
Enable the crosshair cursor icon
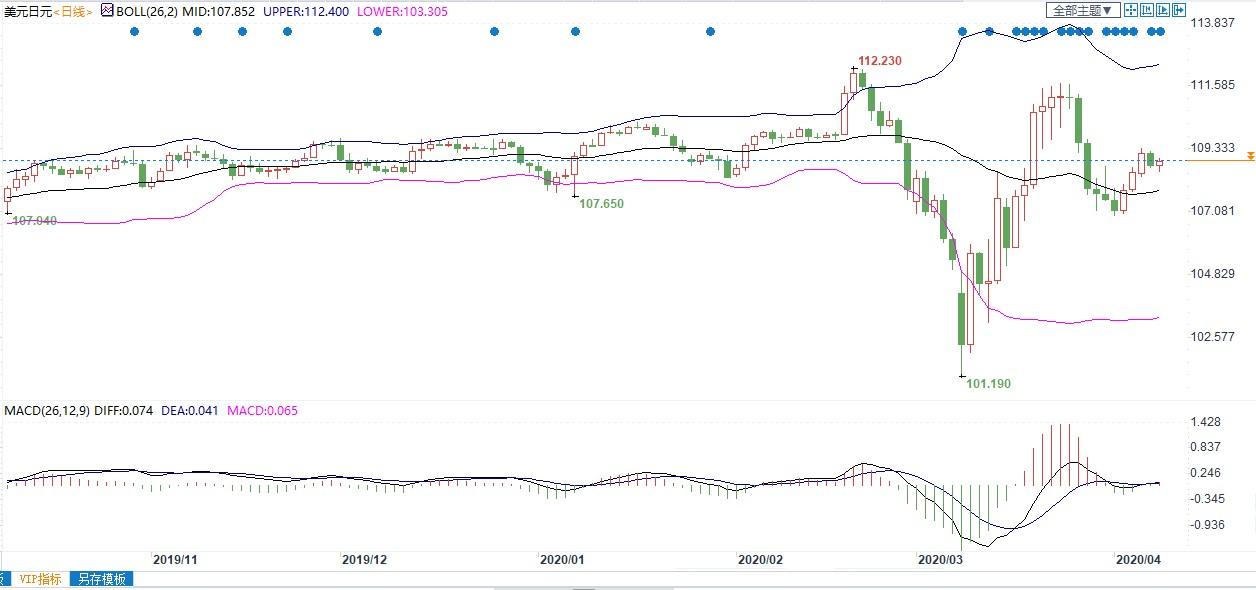[1131, 10]
